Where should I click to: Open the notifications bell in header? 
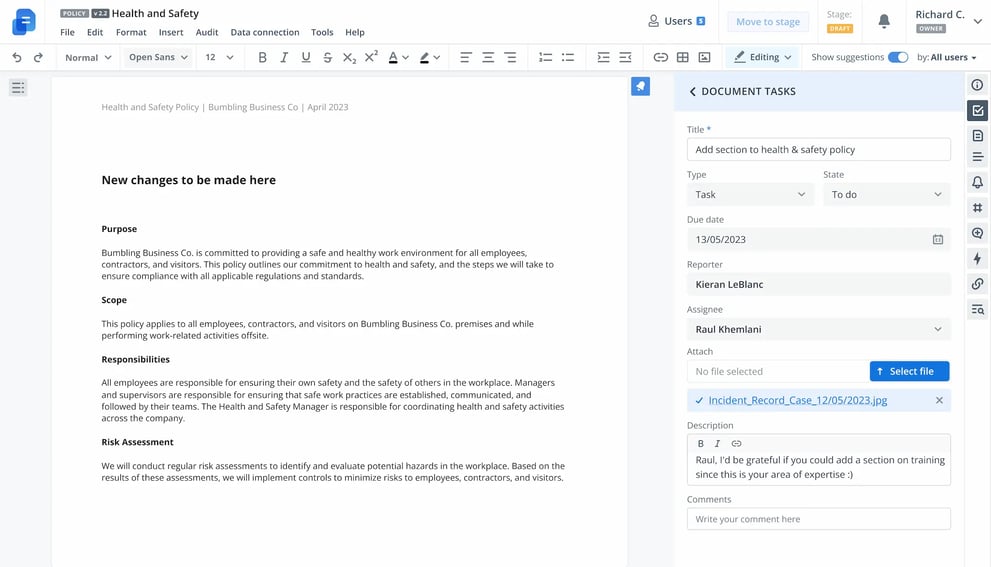[884, 21]
